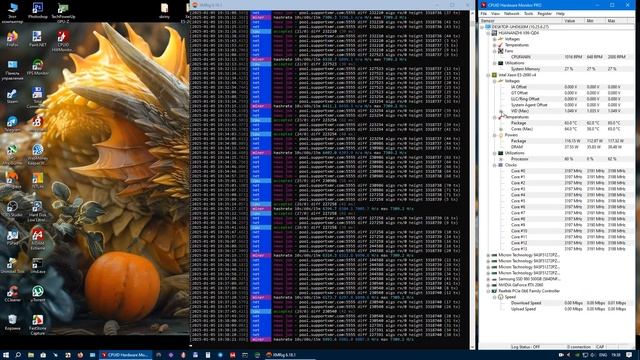Collapse the Xeon Powers node
This screenshot has width=640, height=360.
494,135
